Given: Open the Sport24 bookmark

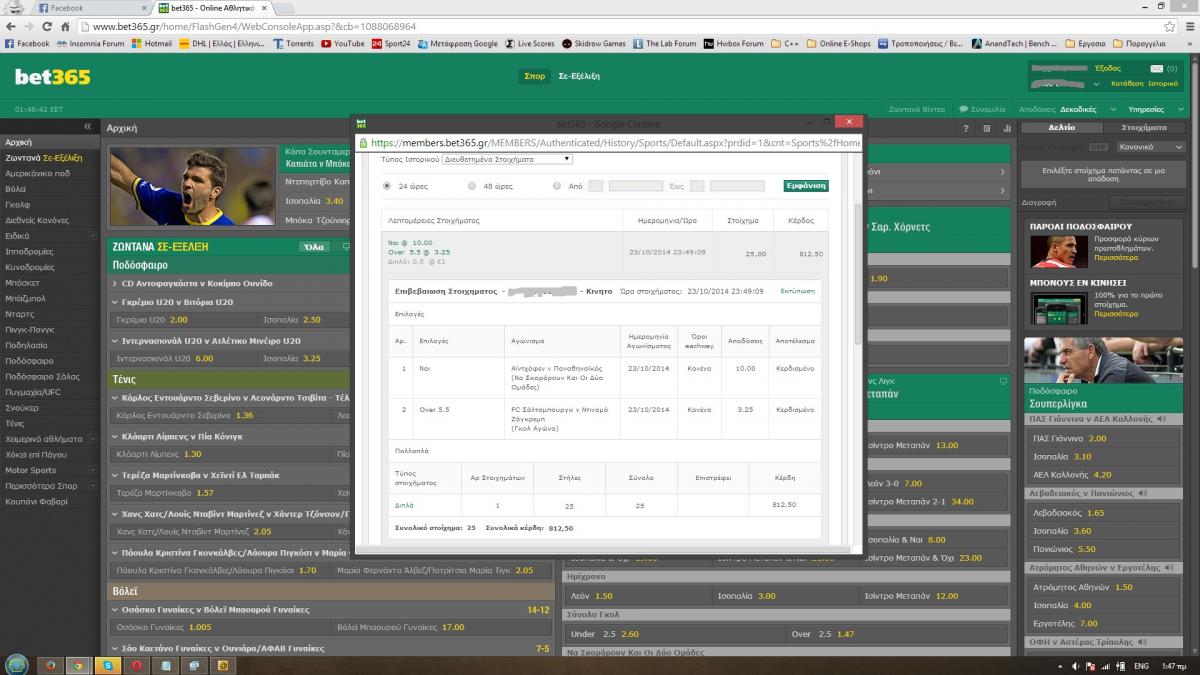Looking at the screenshot, I should [391, 44].
